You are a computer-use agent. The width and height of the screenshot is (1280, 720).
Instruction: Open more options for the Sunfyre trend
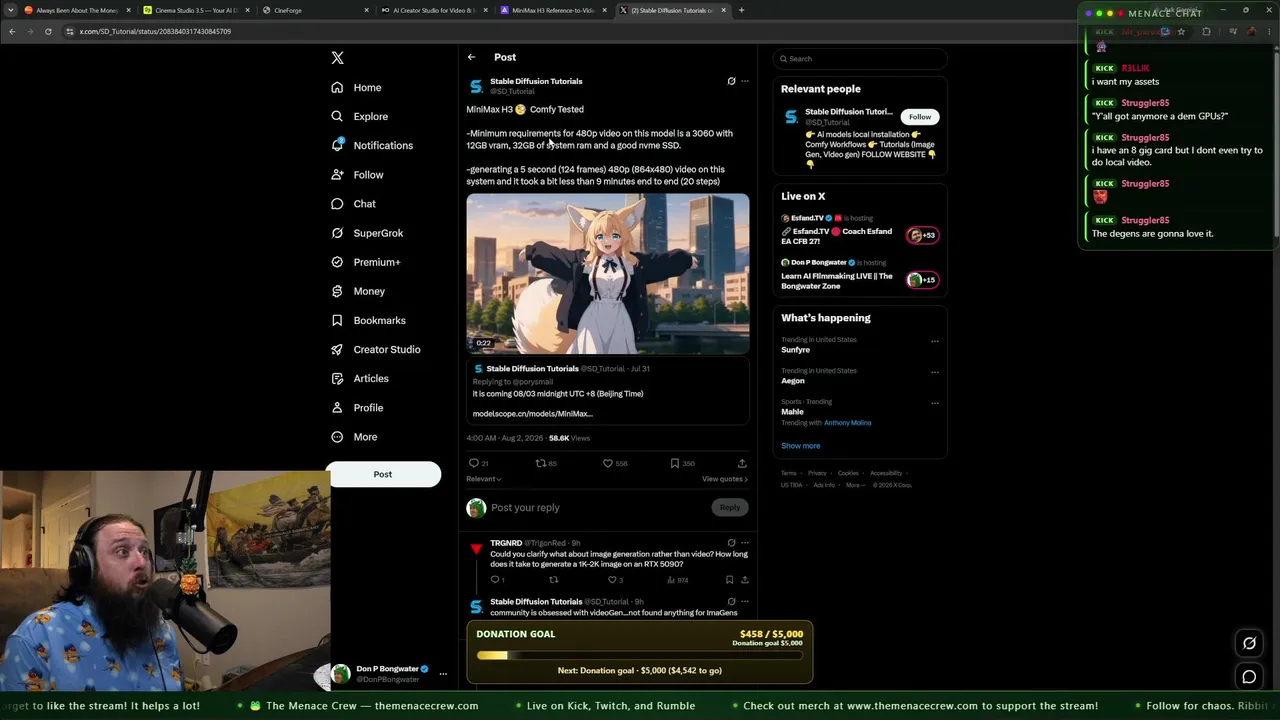[x=935, y=341]
